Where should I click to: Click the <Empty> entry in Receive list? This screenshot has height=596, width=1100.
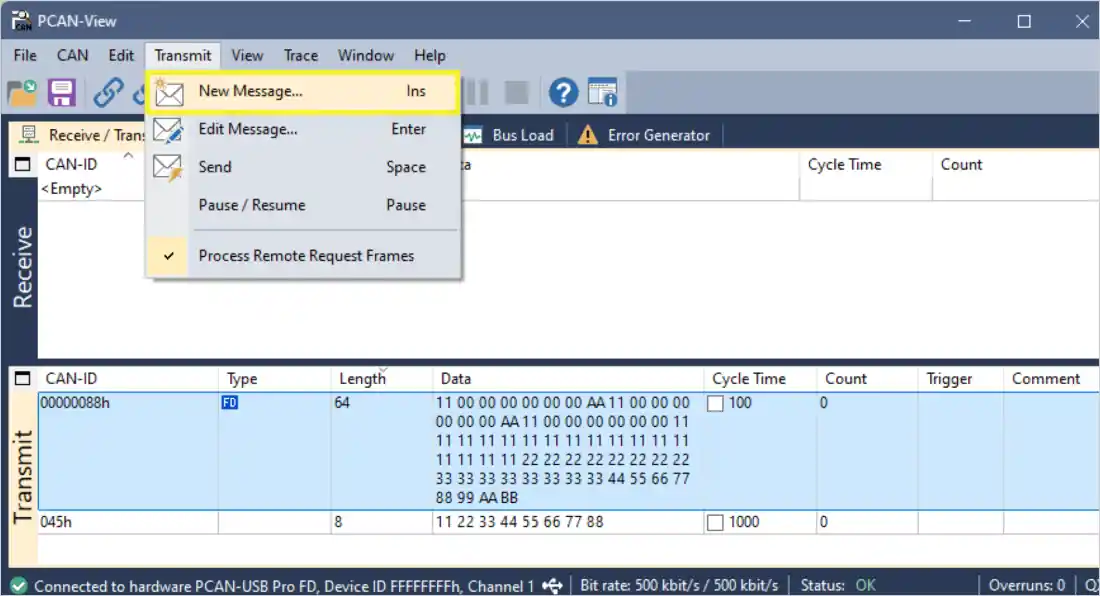(x=71, y=189)
